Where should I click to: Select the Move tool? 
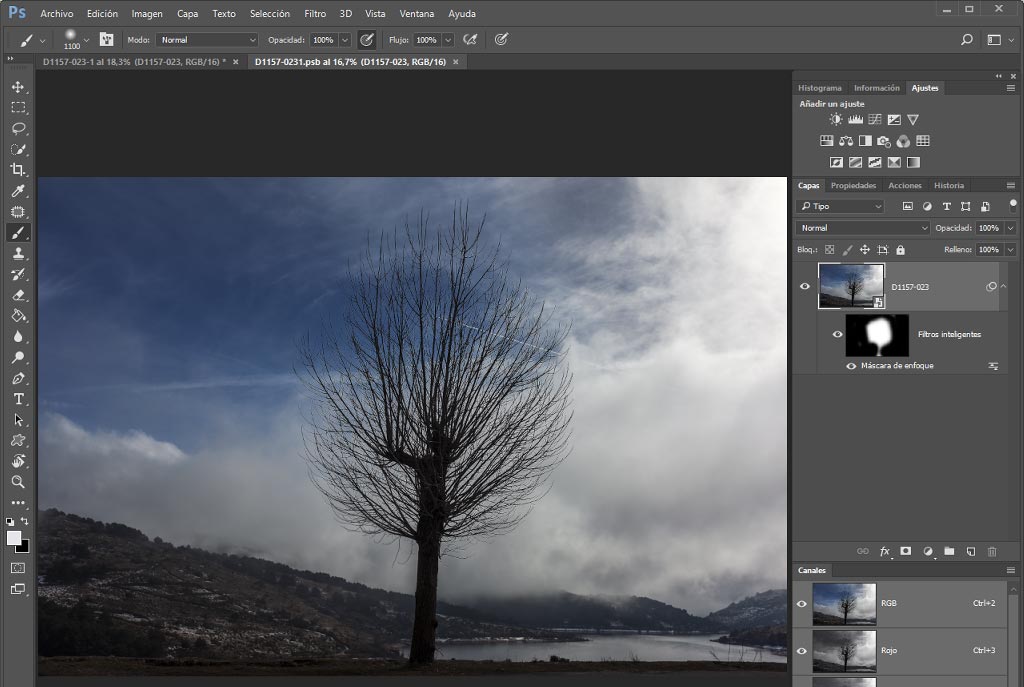[18, 87]
